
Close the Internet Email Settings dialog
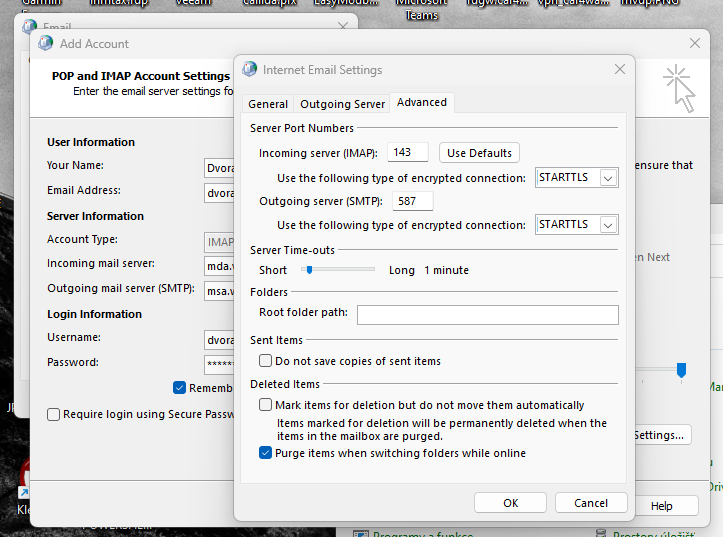coord(620,70)
